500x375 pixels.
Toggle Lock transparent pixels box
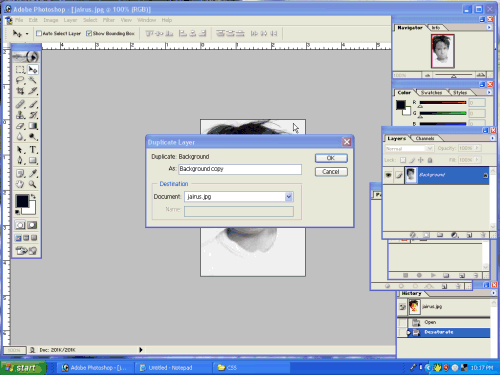(x=403, y=160)
